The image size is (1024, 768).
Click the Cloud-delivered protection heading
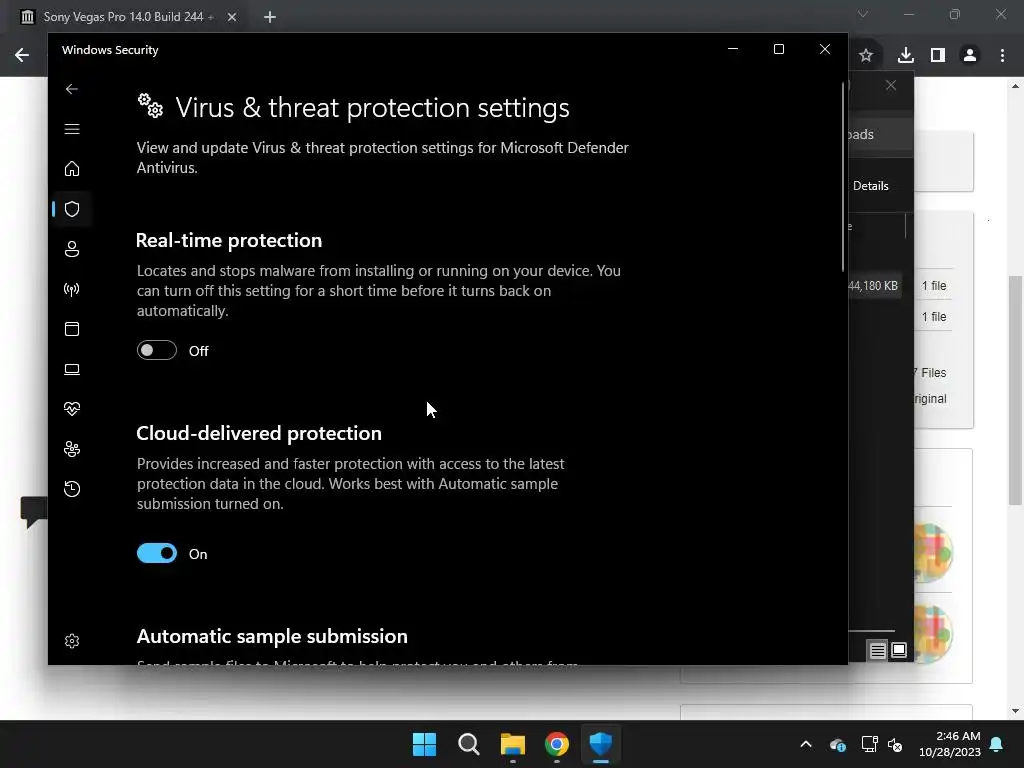click(259, 433)
